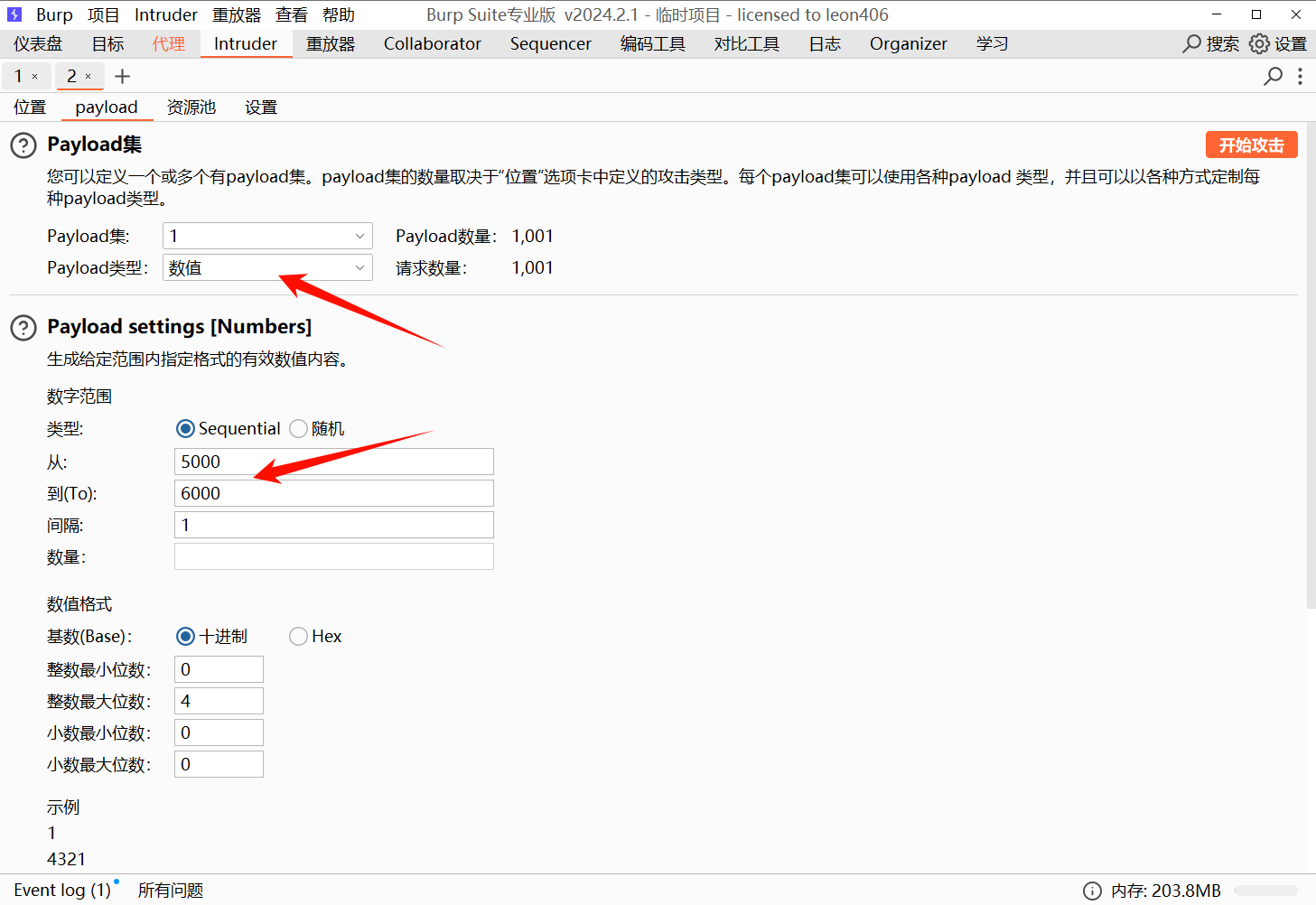Switch to the 目标 tab
This screenshot has height=905, width=1316.
pos(108,43)
